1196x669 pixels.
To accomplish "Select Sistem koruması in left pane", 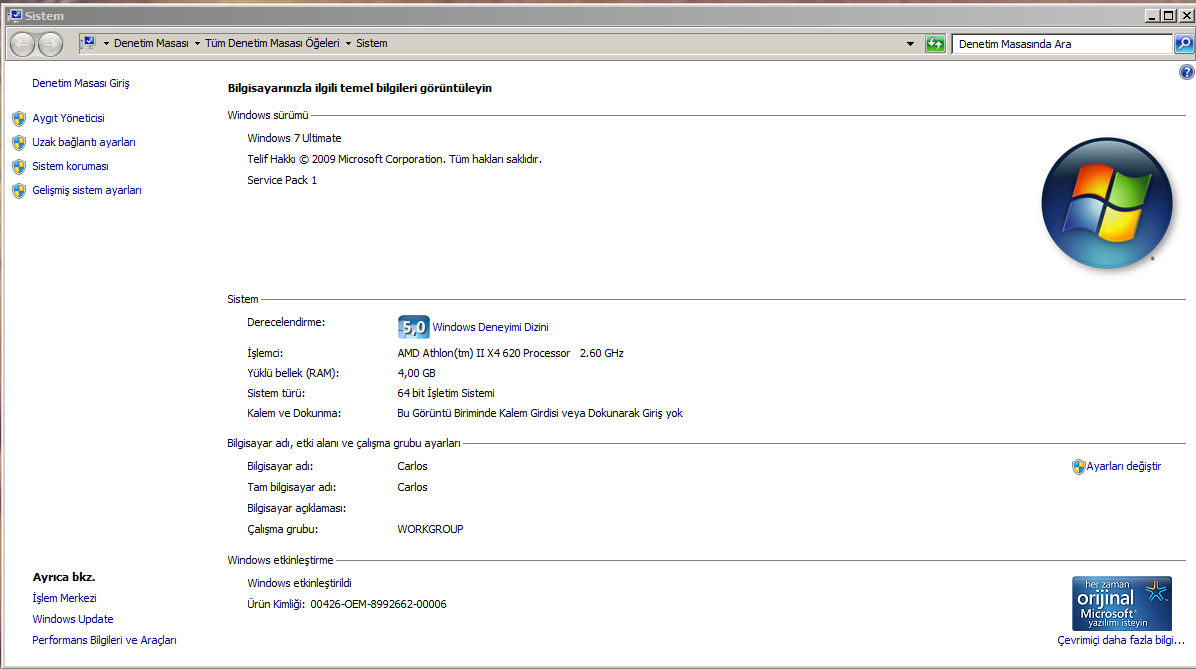I will 70,166.
